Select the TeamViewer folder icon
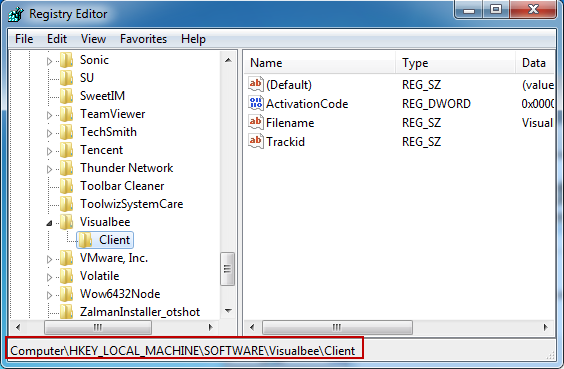Image resolution: width=564 pixels, height=369 pixels. [67, 114]
